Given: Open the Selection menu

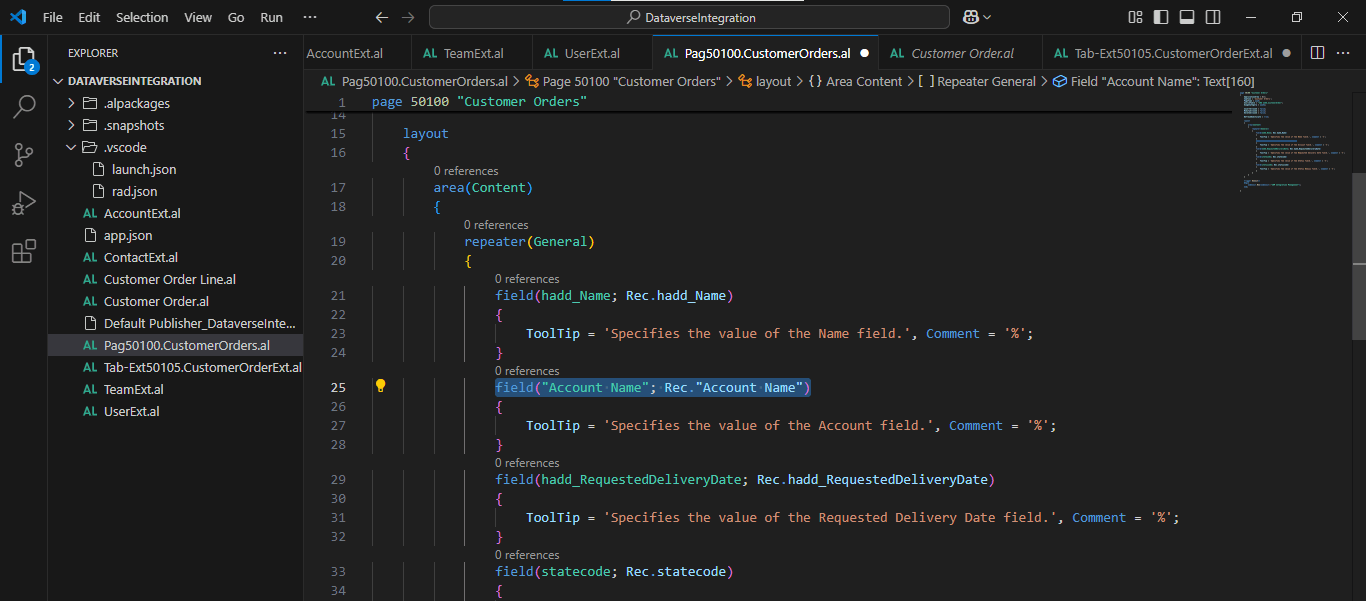Looking at the screenshot, I should pos(142,17).
